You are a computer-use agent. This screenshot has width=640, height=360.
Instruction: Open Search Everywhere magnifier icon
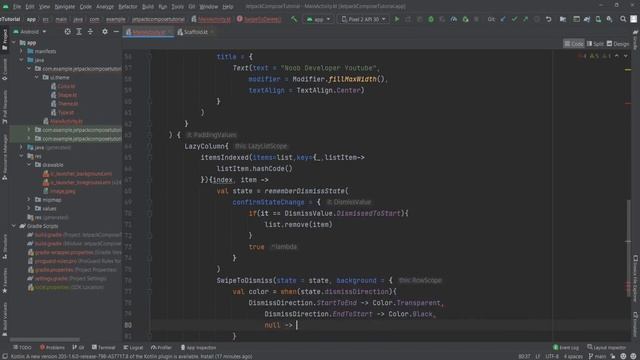point(623,19)
